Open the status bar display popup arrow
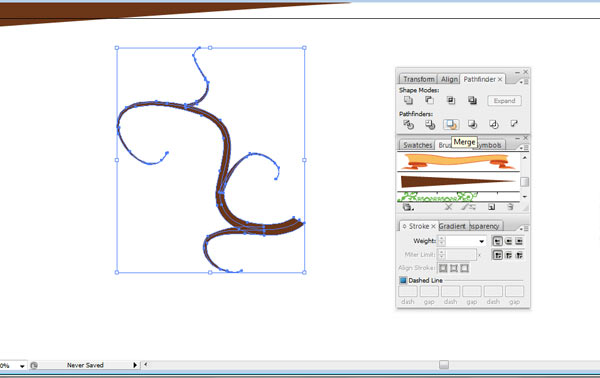The height and width of the screenshot is (378, 600). 135,365
